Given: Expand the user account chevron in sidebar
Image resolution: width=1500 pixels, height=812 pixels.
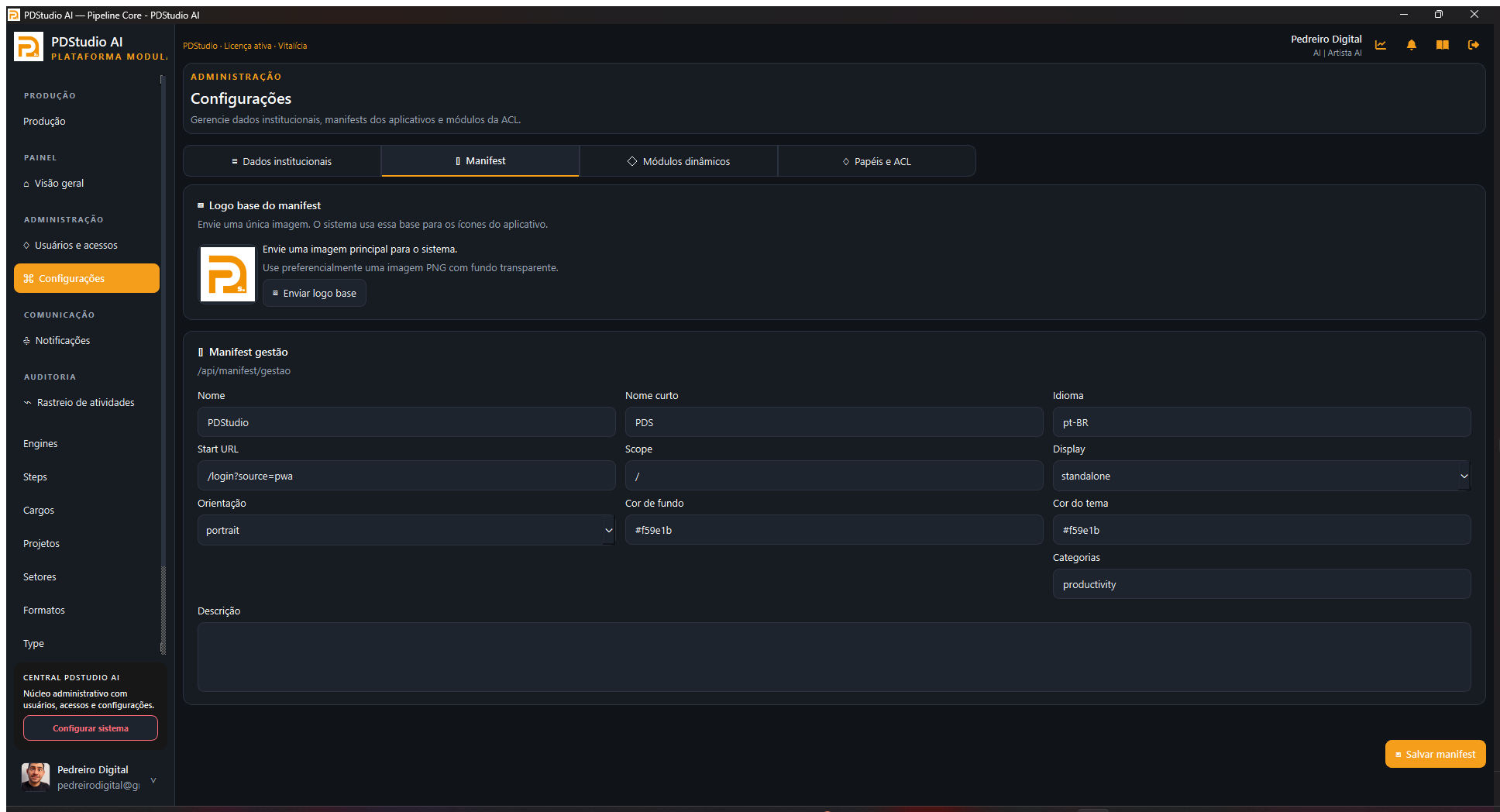Looking at the screenshot, I should point(153,780).
